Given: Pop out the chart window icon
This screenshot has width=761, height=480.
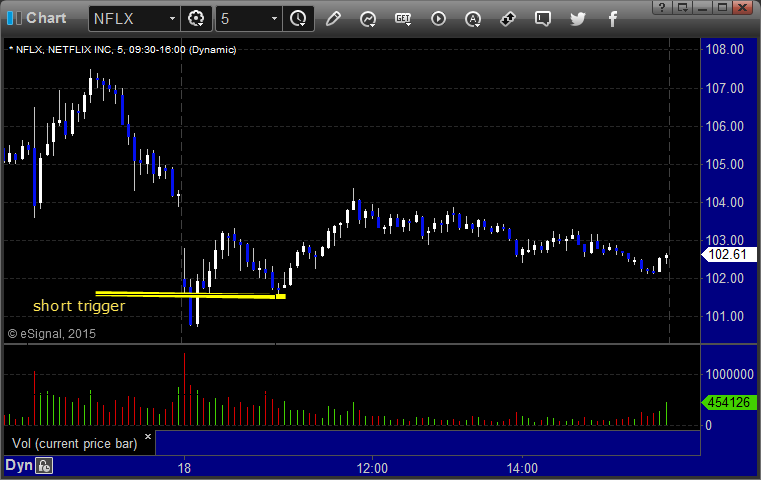Looking at the screenshot, I should (x=682, y=7).
